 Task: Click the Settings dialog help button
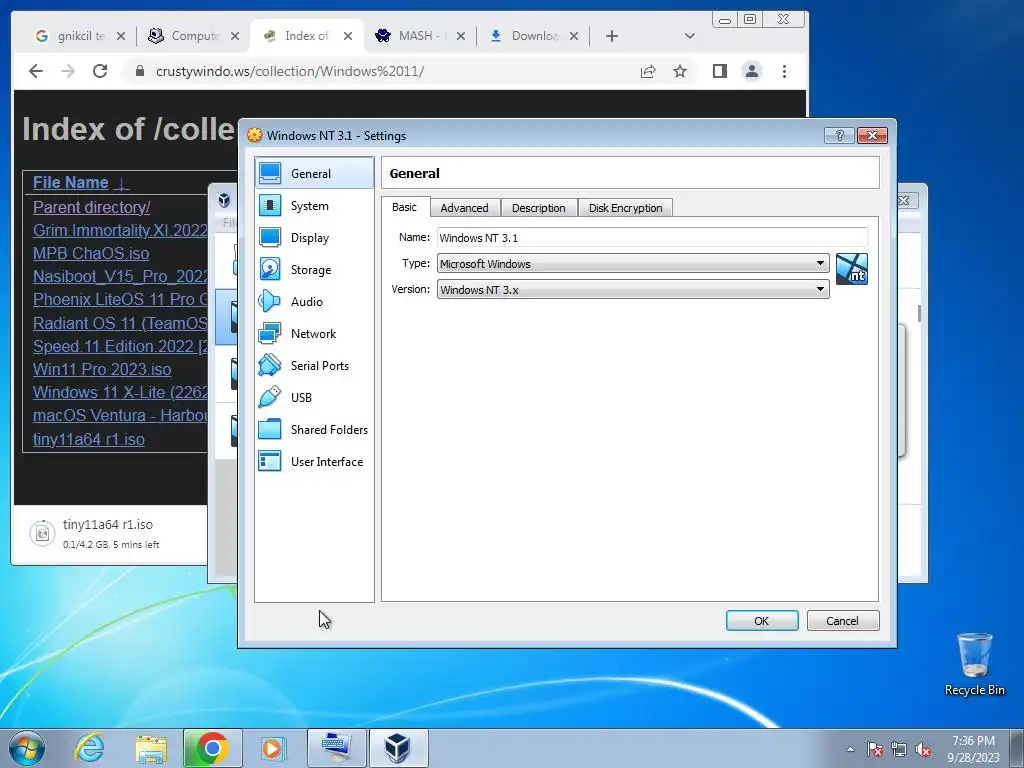tap(839, 135)
